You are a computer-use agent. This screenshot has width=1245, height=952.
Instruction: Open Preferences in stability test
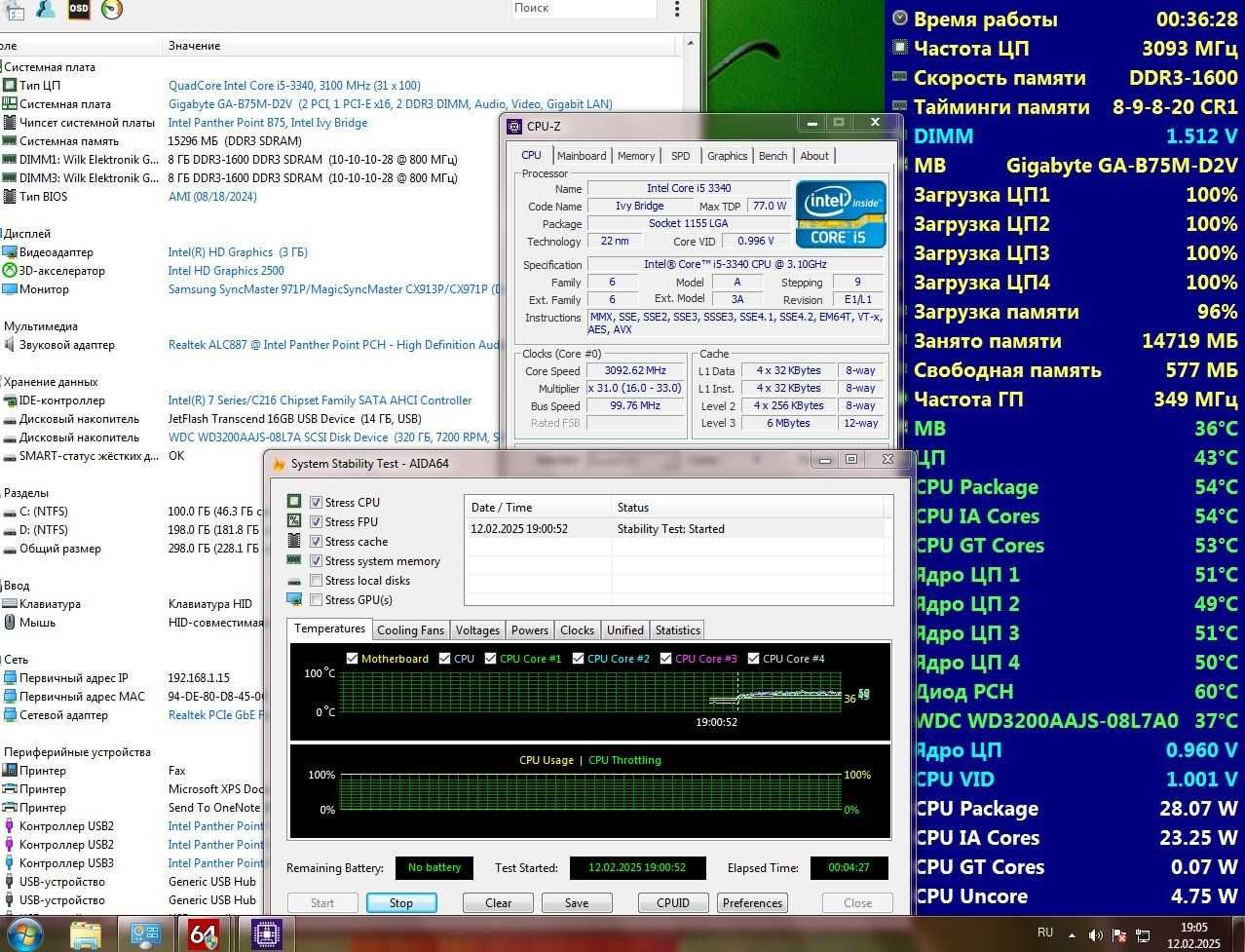tap(752, 903)
